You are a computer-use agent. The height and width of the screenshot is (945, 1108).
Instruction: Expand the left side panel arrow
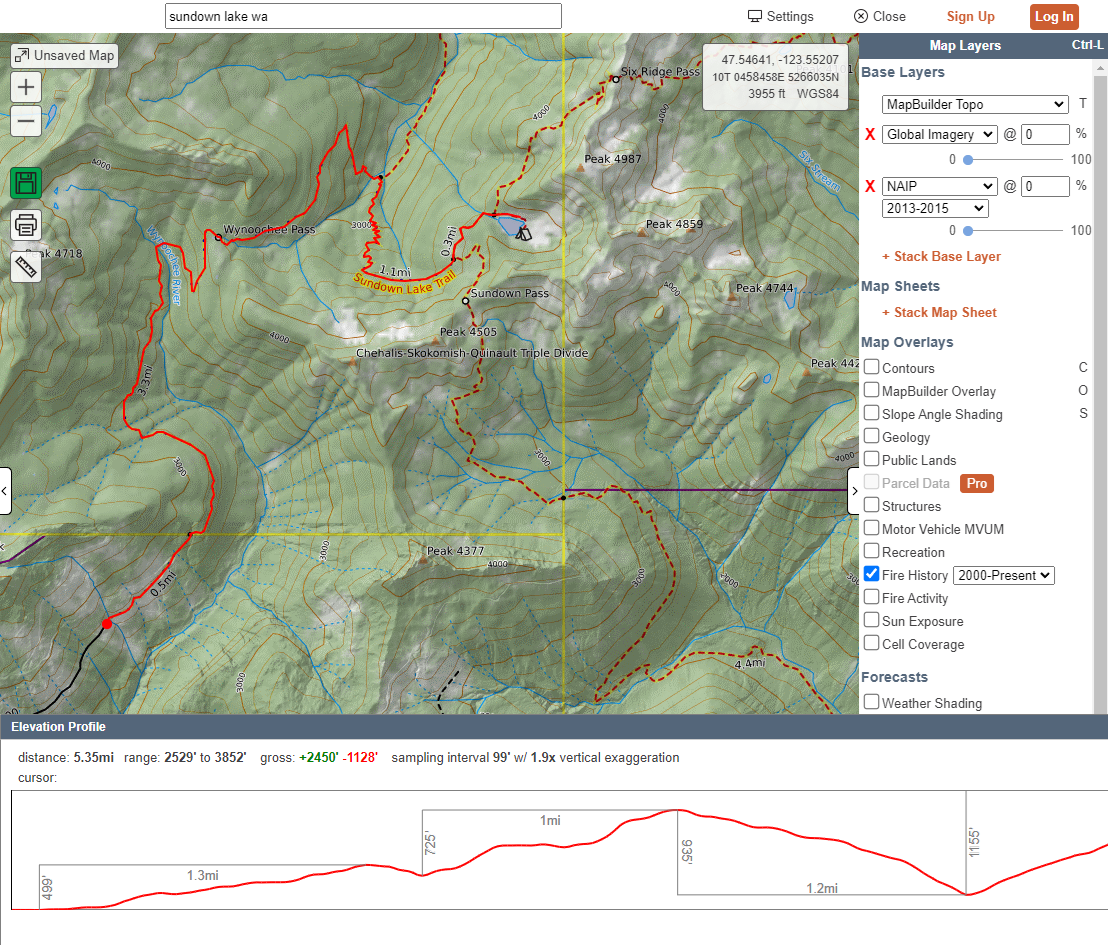[x=5, y=491]
